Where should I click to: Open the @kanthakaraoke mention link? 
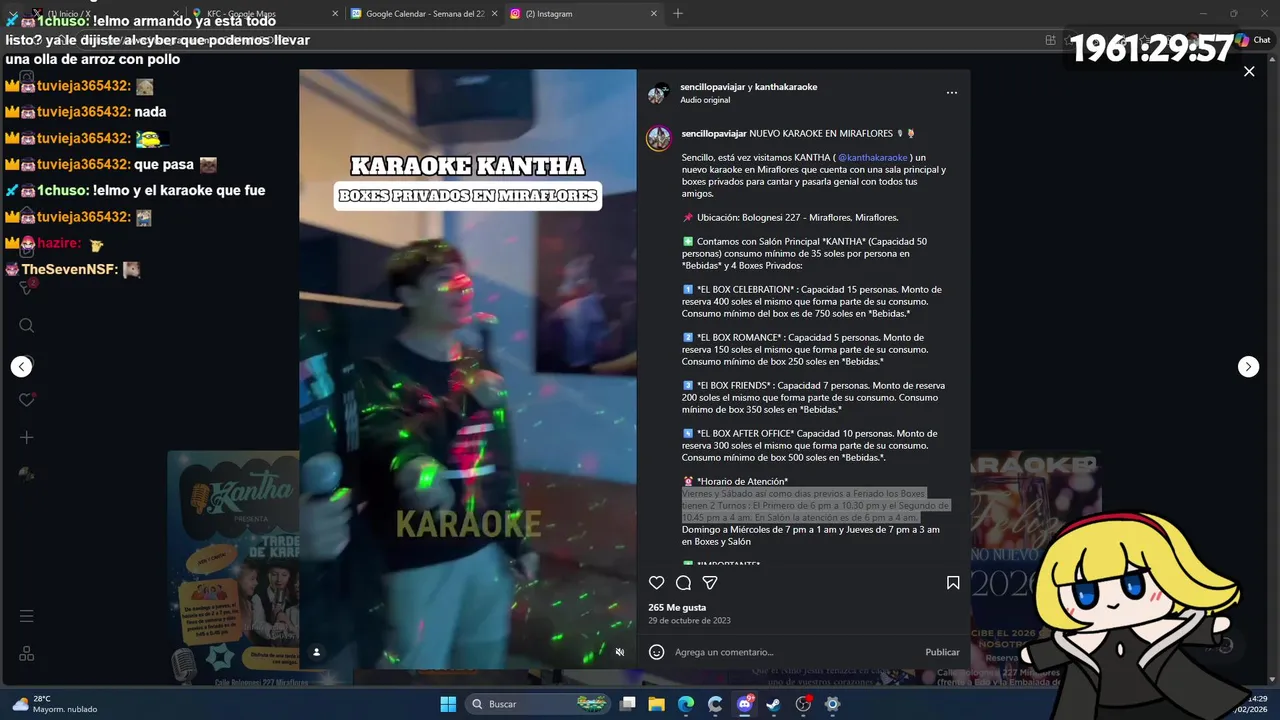(x=873, y=158)
